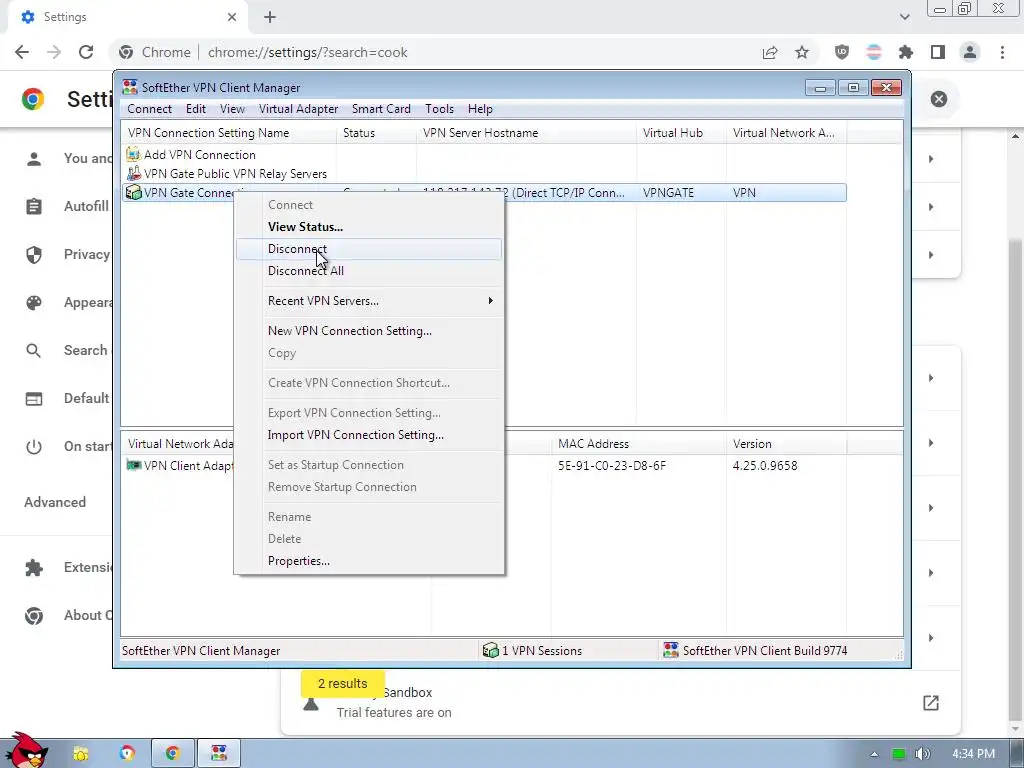The height and width of the screenshot is (768, 1024).
Task: Open the folder taskbar icon
Action: tap(80, 754)
